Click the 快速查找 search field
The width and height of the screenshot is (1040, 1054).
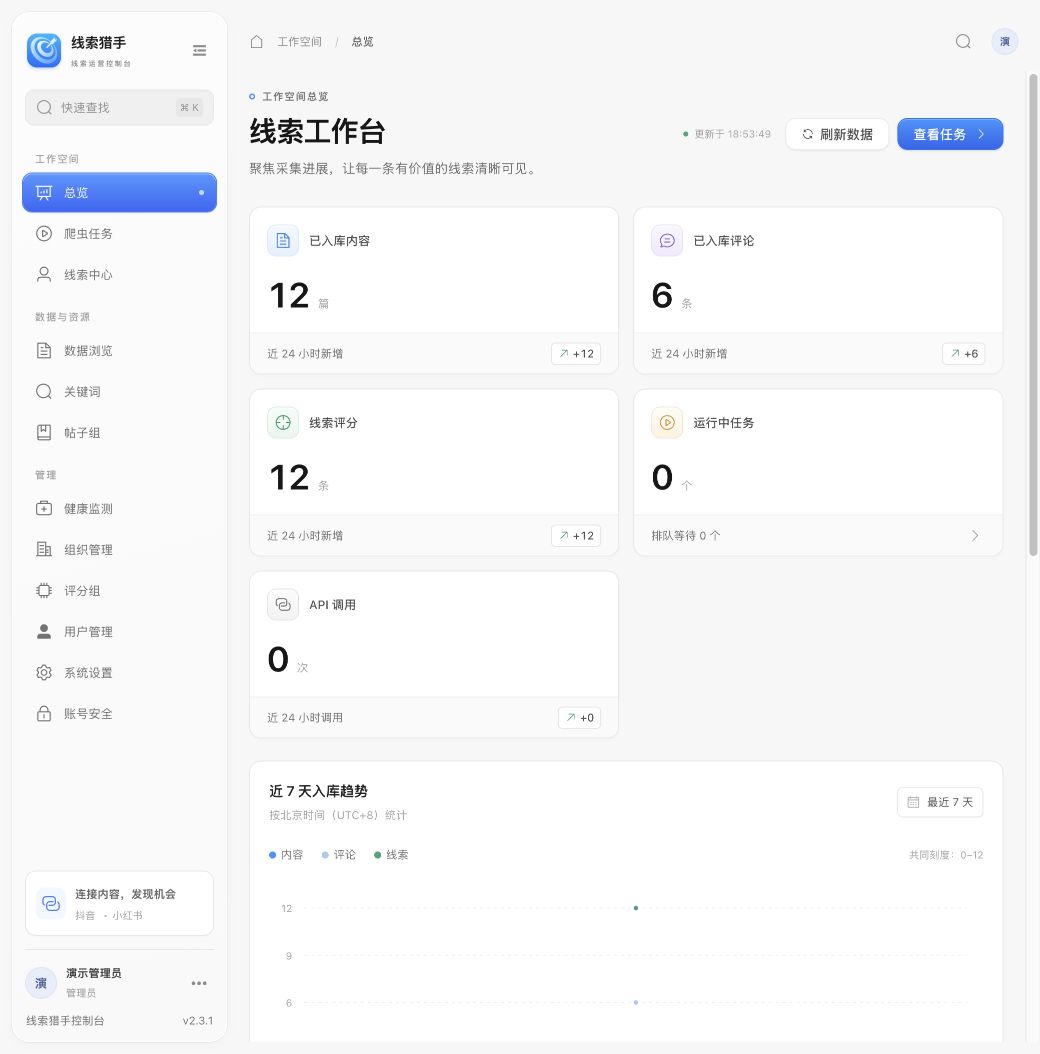(x=119, y=108)
